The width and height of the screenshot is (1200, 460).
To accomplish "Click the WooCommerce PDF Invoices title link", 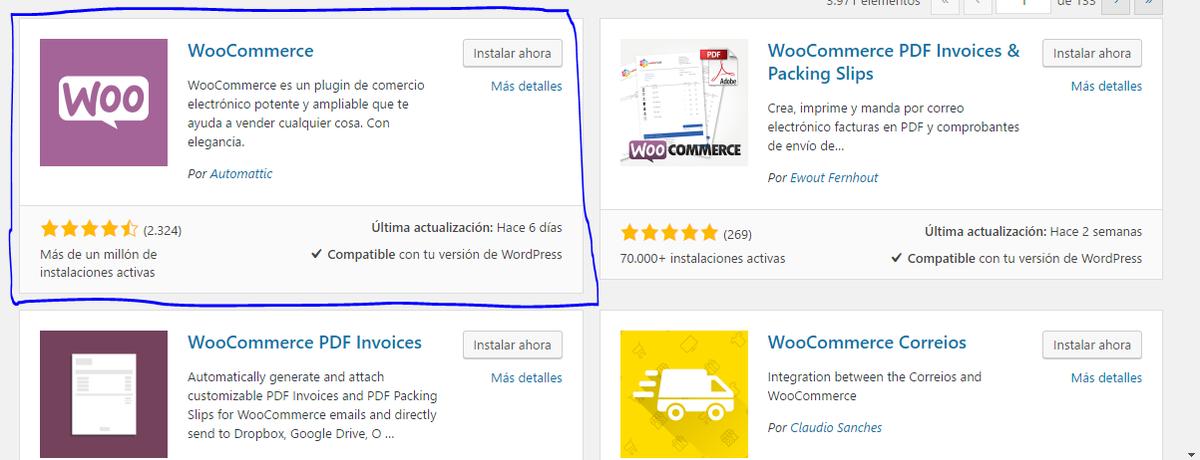I will point(304,343).
